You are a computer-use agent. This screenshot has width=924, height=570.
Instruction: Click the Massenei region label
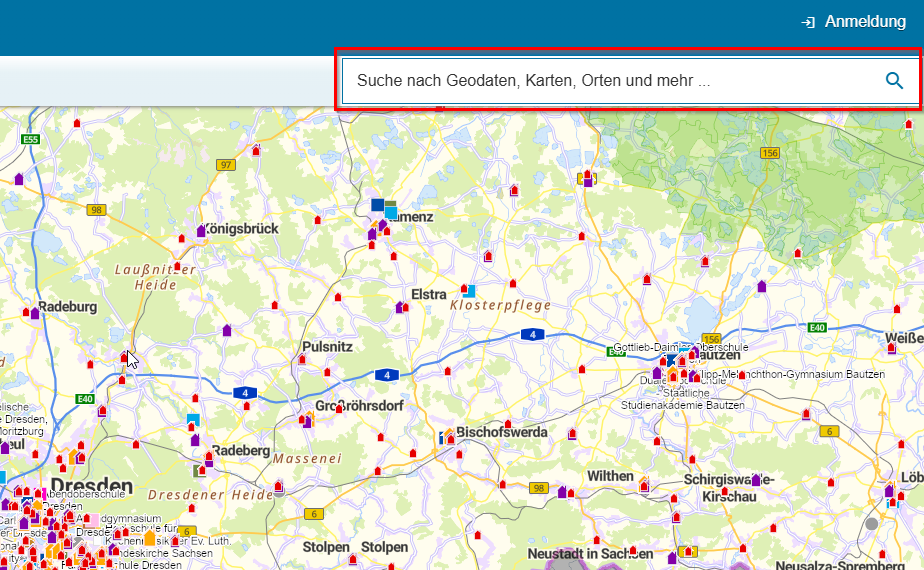pyautogui.click(x=307, y=459)
